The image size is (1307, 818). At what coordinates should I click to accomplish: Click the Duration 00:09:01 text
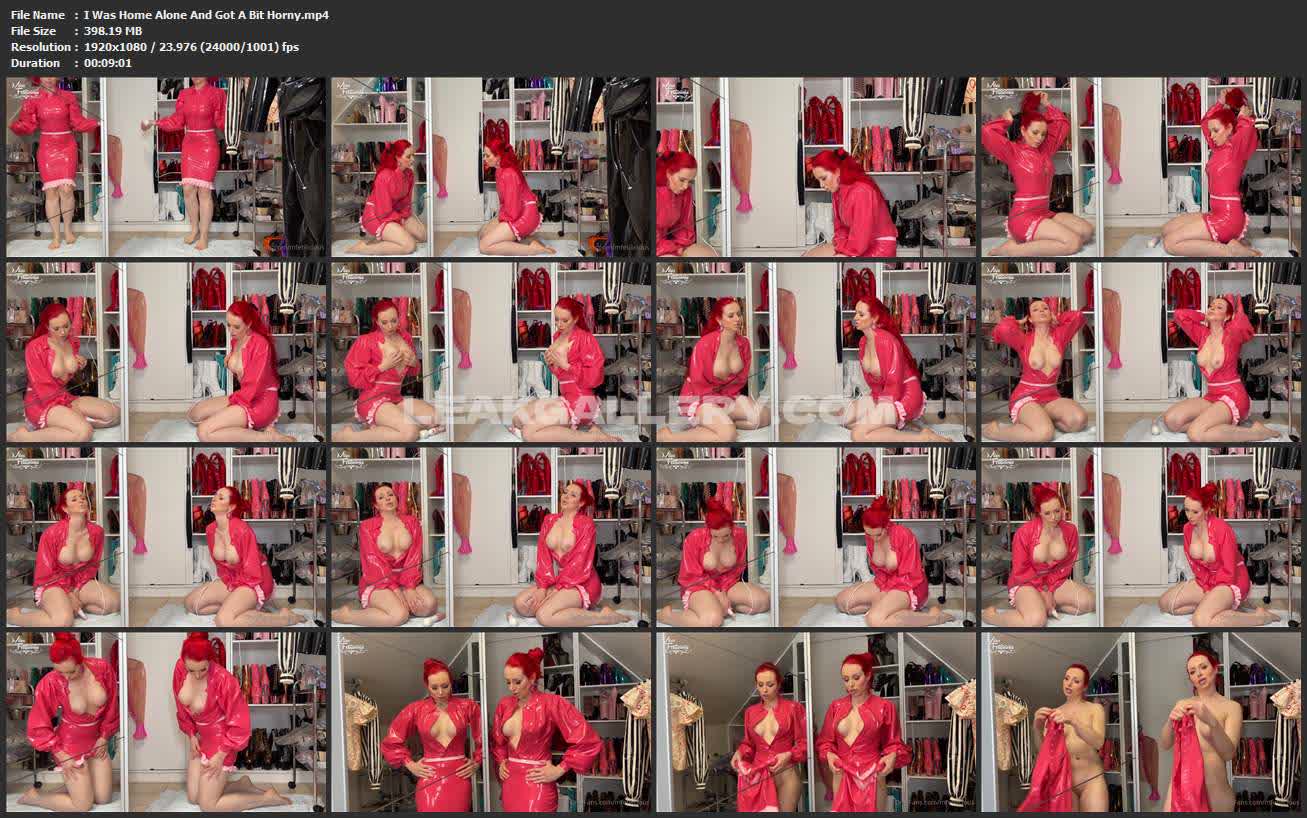[108, 63]
